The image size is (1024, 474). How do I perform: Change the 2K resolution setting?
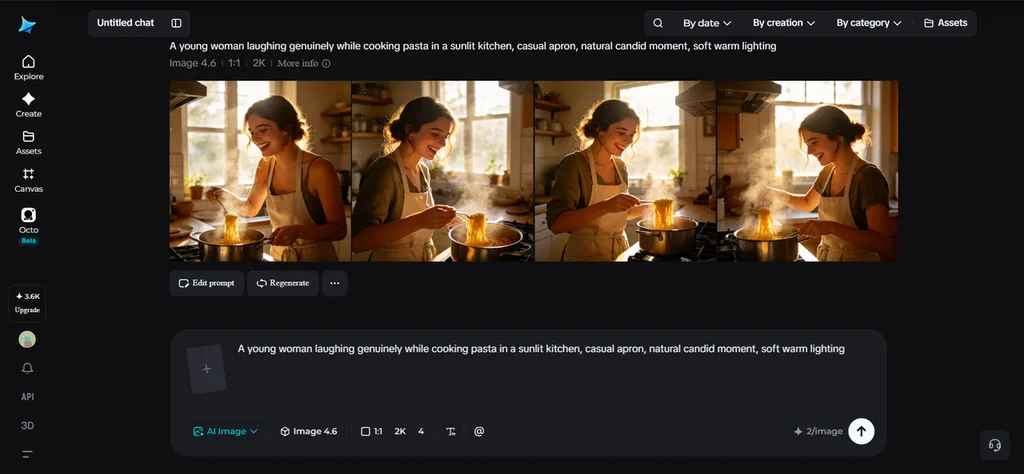click(x=400, y=432)
